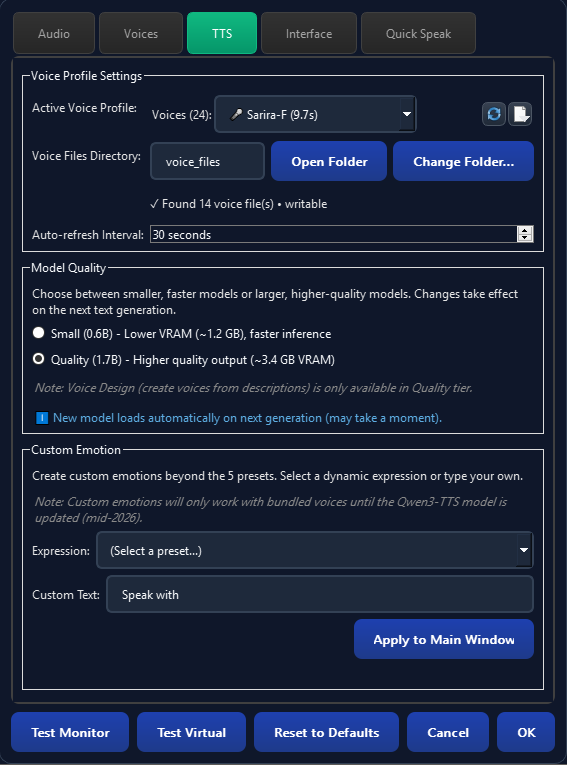Click the Custom Text input field

(x=320, y=594)
